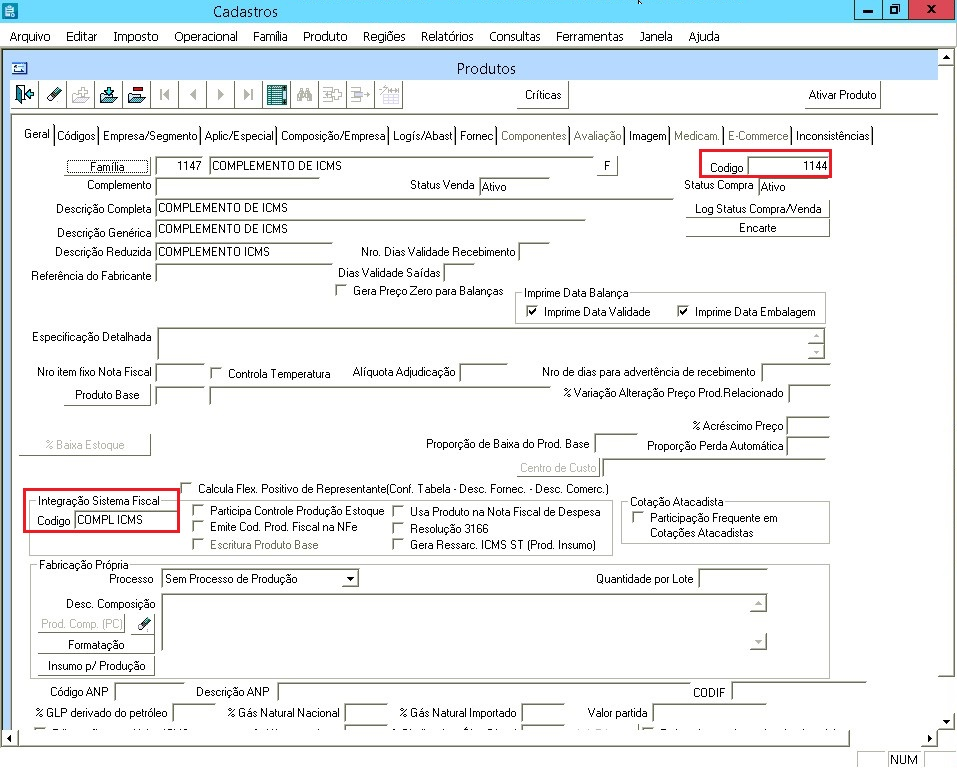Go to previous record arrow
Image resolution: width=957 pixels, height=768 pixels.
pos(193,95)
